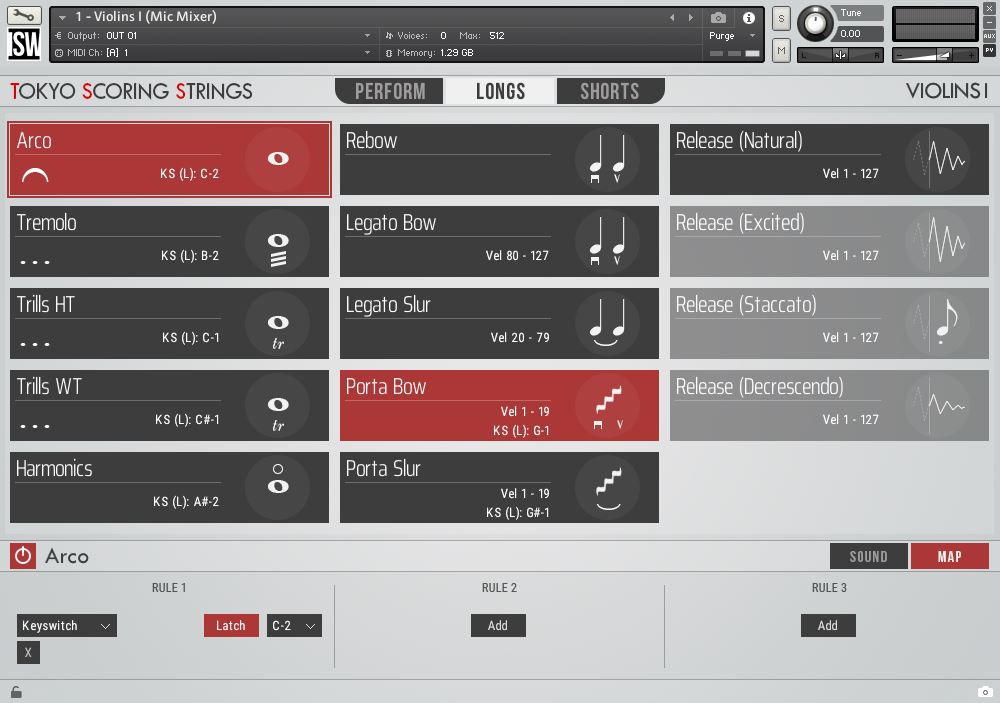Toggle the Arco power button
1000x703 pixels.
click(x=23, y=556)
